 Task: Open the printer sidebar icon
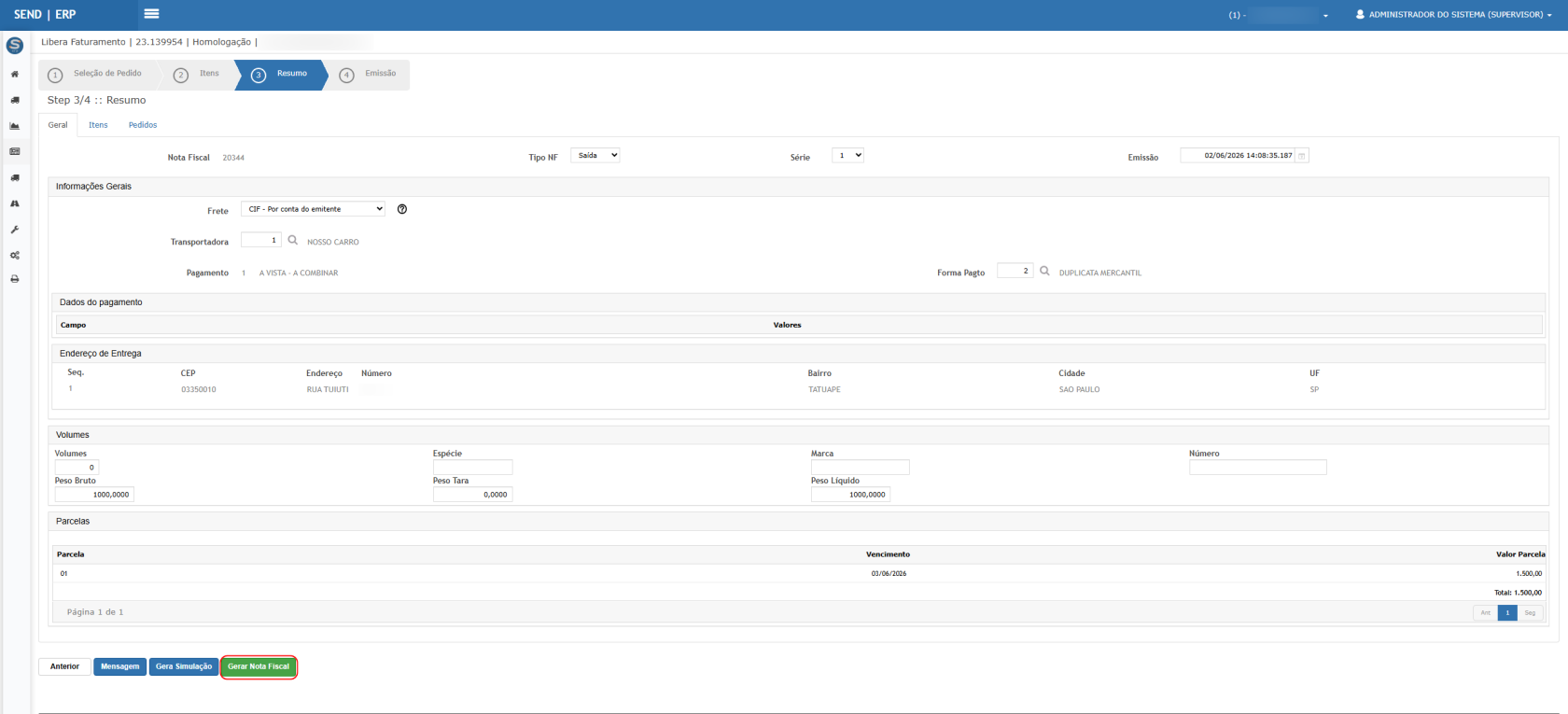15,279
